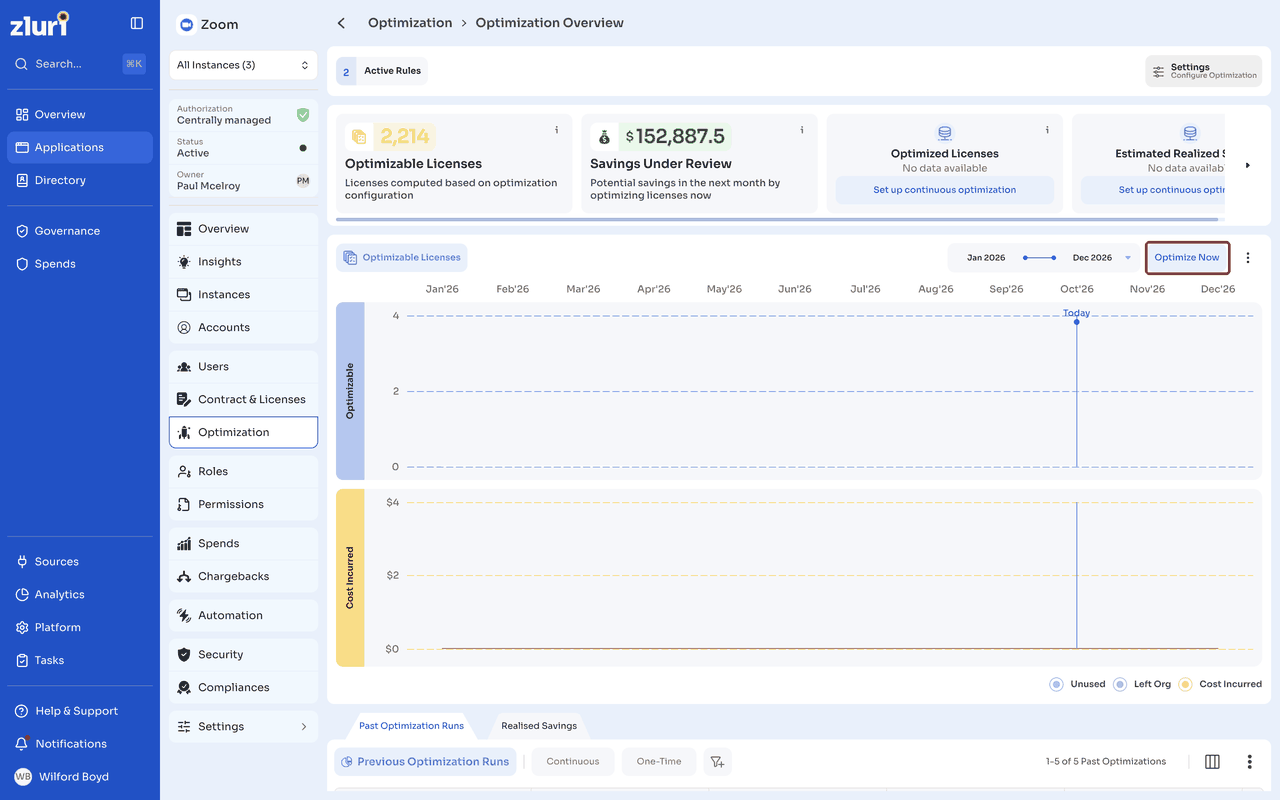Open column settings for past optimizations
The width and height of the screenshot is (1280, 800).
point(1212,762)
